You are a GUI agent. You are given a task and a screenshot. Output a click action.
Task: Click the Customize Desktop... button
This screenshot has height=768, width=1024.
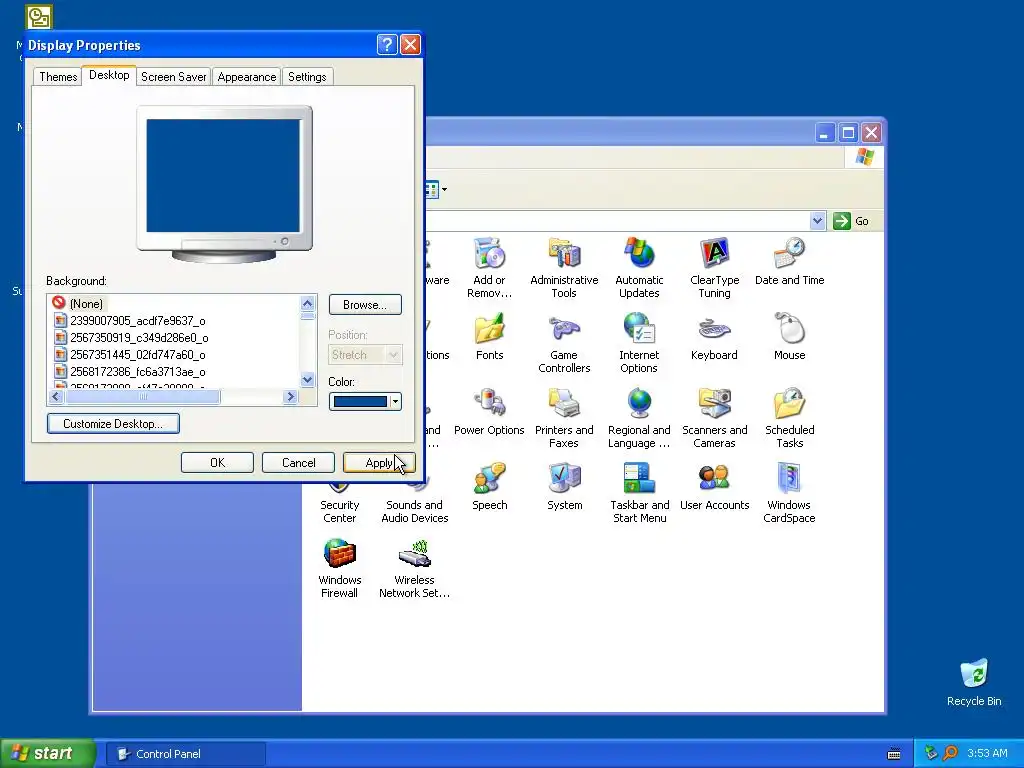point(113,424)
